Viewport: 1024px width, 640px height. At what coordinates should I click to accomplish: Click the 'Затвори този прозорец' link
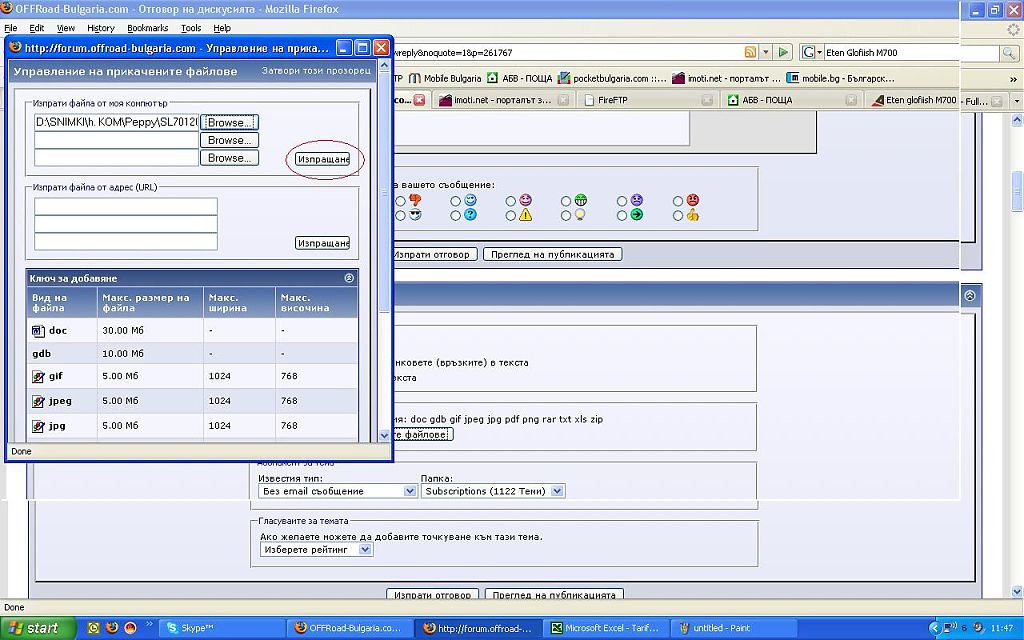click(x=316, y=71)
